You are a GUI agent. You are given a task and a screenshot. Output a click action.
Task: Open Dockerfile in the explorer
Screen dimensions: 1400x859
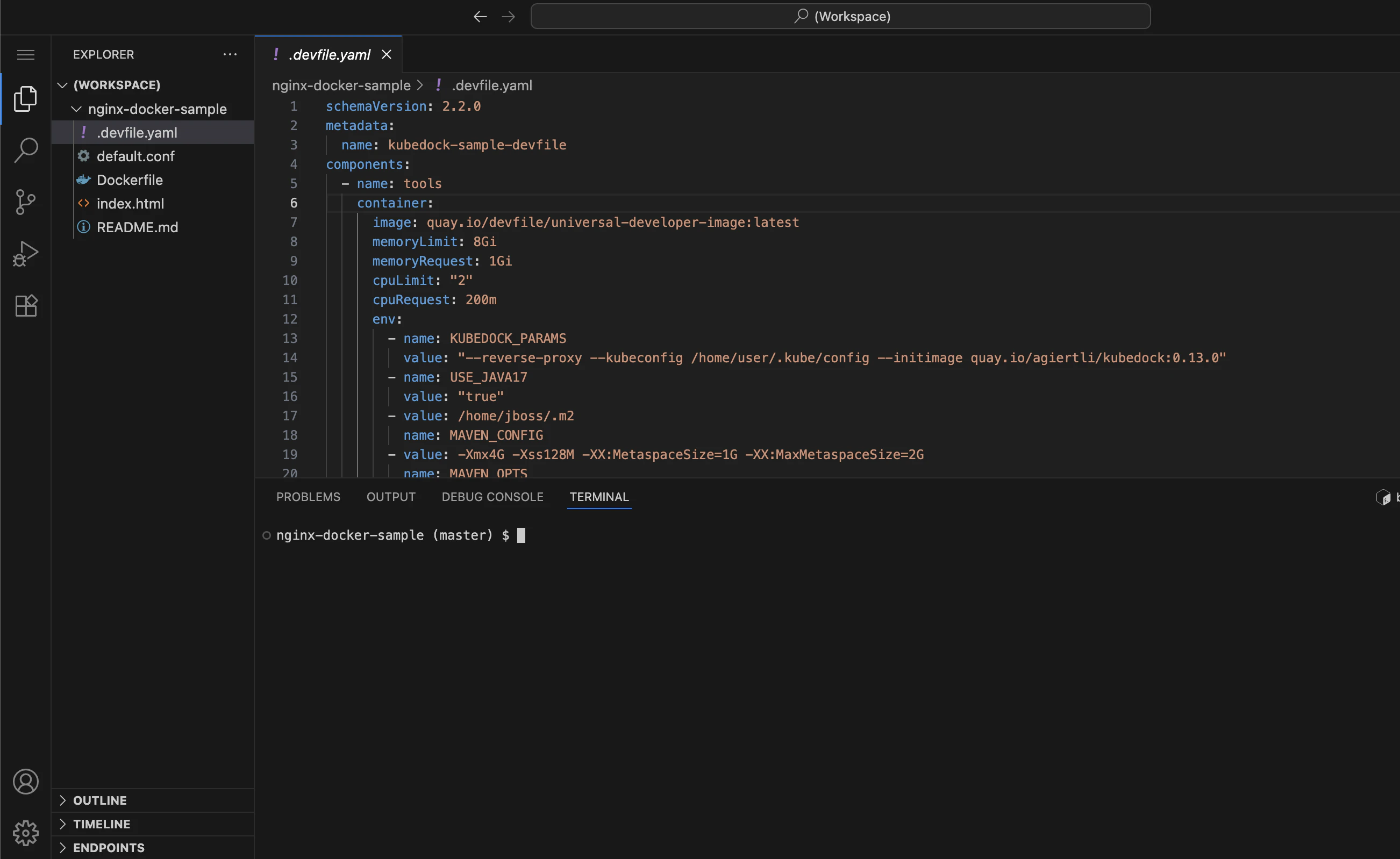[130, 180]
